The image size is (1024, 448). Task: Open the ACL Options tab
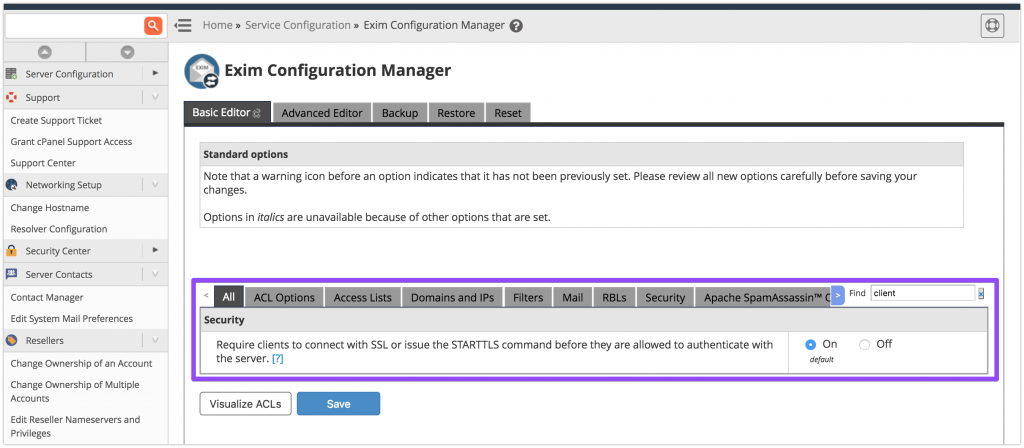284,297
